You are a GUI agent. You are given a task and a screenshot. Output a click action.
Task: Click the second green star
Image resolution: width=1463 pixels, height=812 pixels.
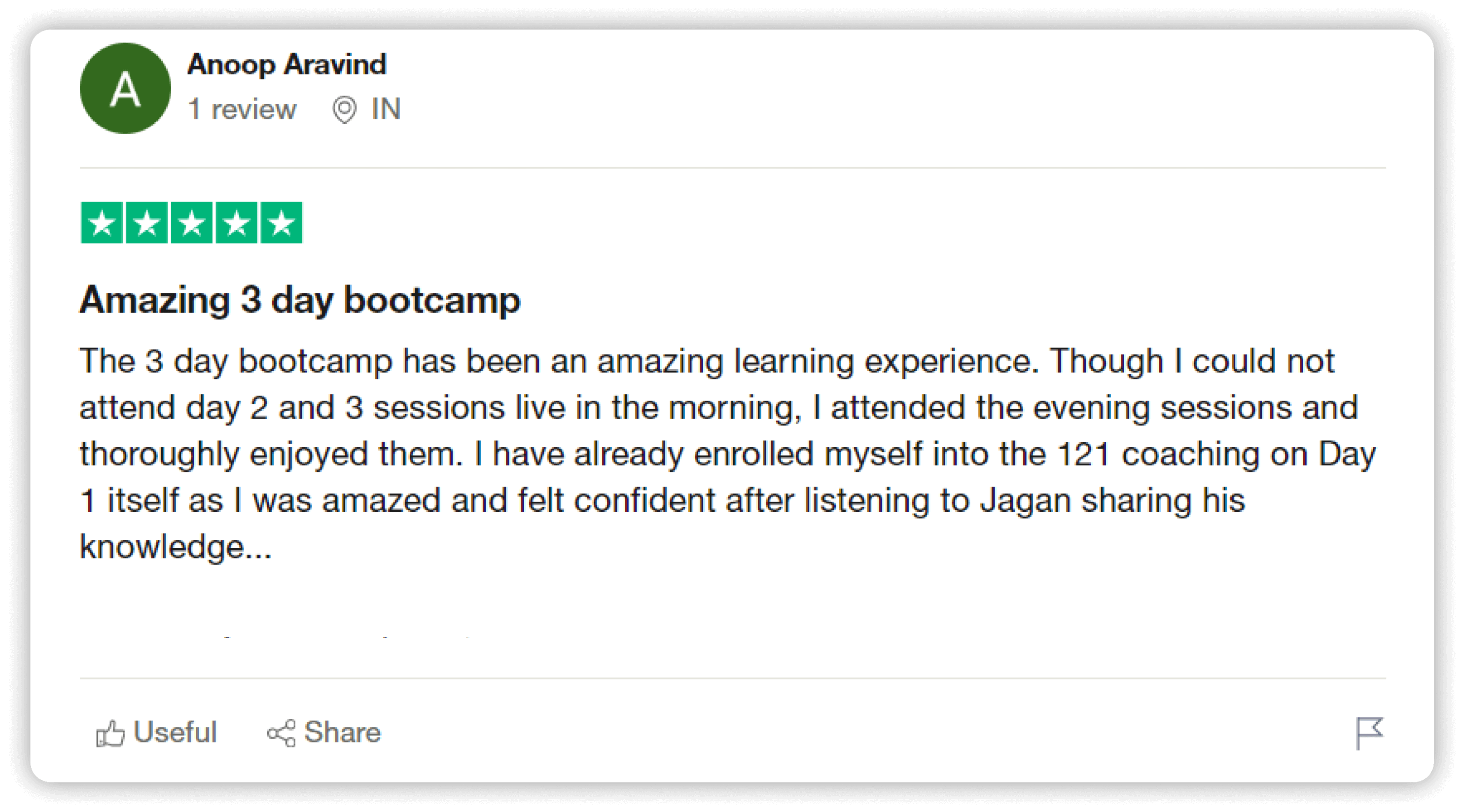coord(146,222)
